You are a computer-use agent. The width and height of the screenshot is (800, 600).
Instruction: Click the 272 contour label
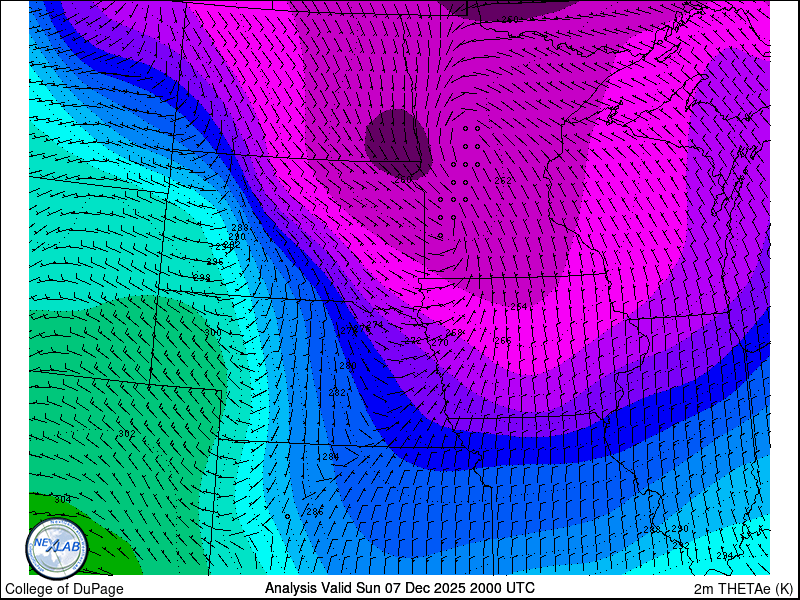tap(413, 340)
